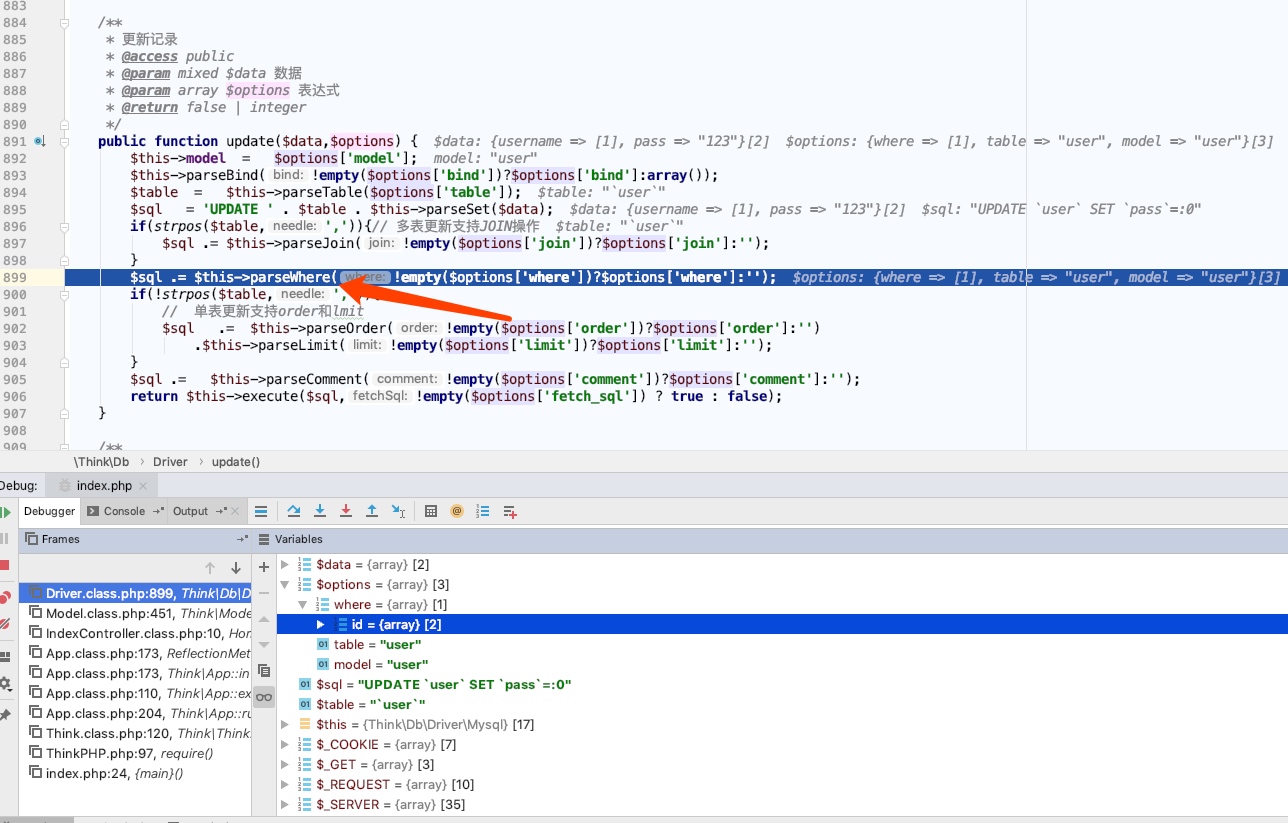Expand the $_REQUEST array node
1288x823 pixels.
click(x=285, y=785)
